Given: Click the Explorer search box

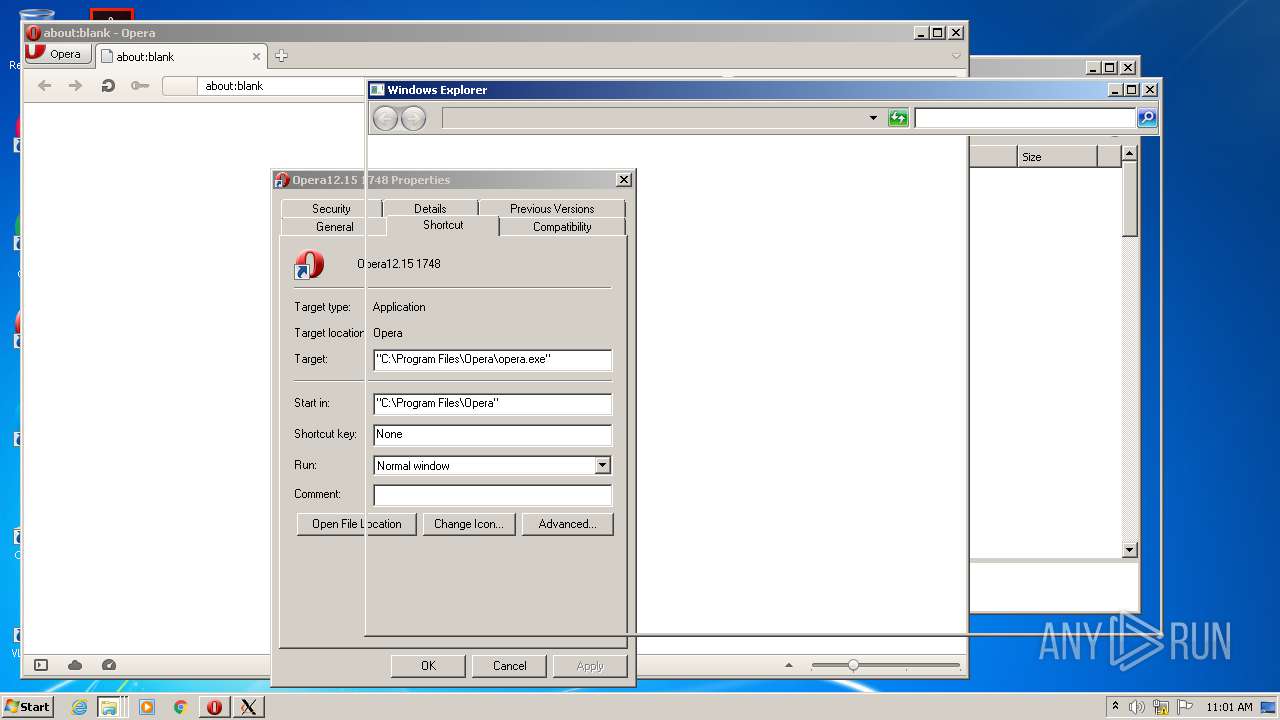Looking at the screenshot, I should [1025, 118].
